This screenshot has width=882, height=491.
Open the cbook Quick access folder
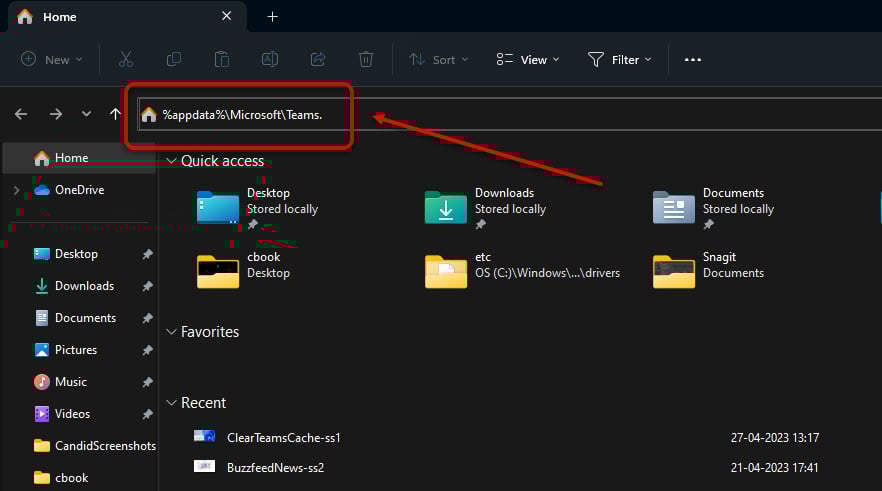tap(218, 272)
